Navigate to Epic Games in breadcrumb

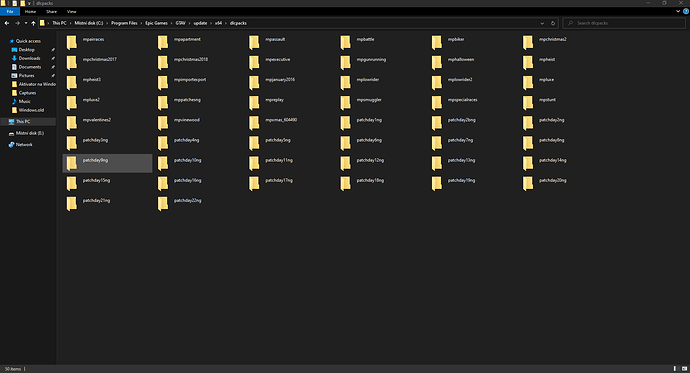156,23
